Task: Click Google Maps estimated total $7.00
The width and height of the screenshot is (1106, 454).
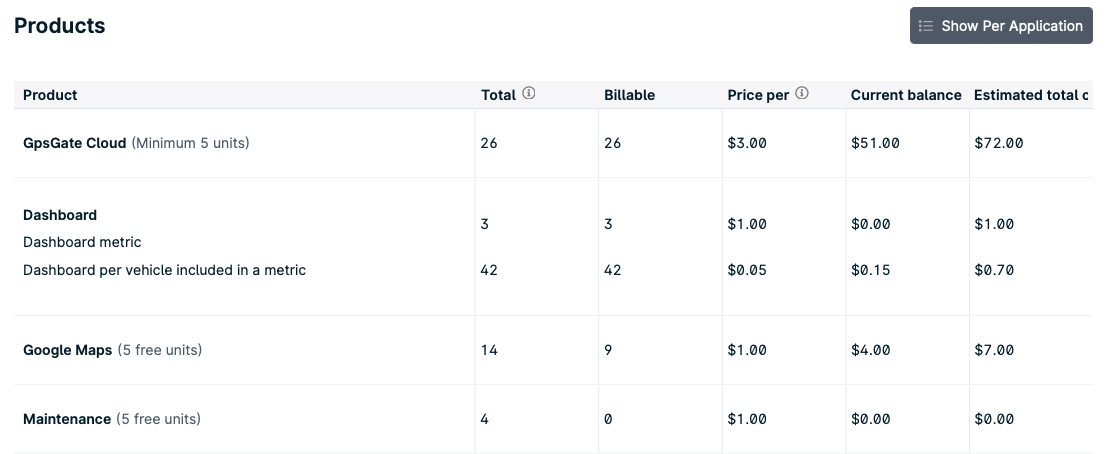Action: (994, 350)
